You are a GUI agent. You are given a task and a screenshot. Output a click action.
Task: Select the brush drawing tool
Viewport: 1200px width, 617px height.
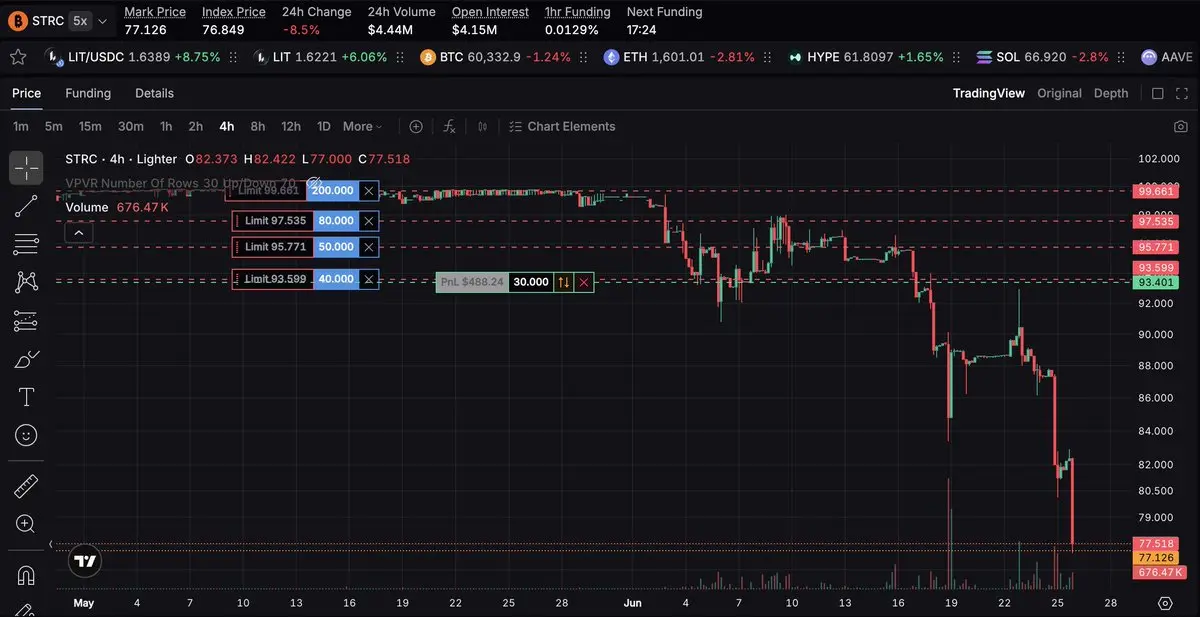coord(26,359)
